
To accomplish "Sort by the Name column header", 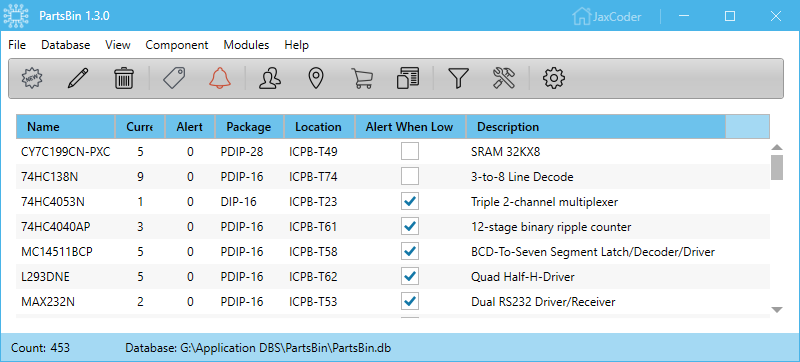I will coord(65,126).
